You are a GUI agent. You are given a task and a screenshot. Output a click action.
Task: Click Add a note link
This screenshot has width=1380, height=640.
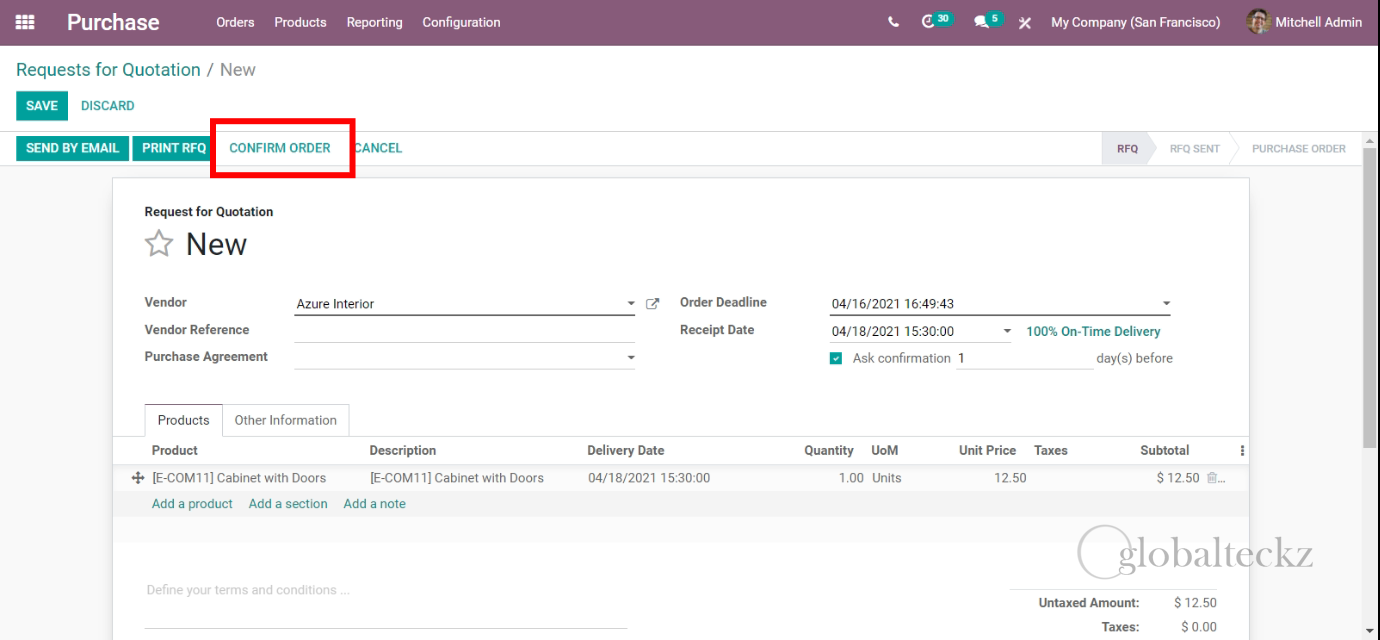click(x=375, y=504)
